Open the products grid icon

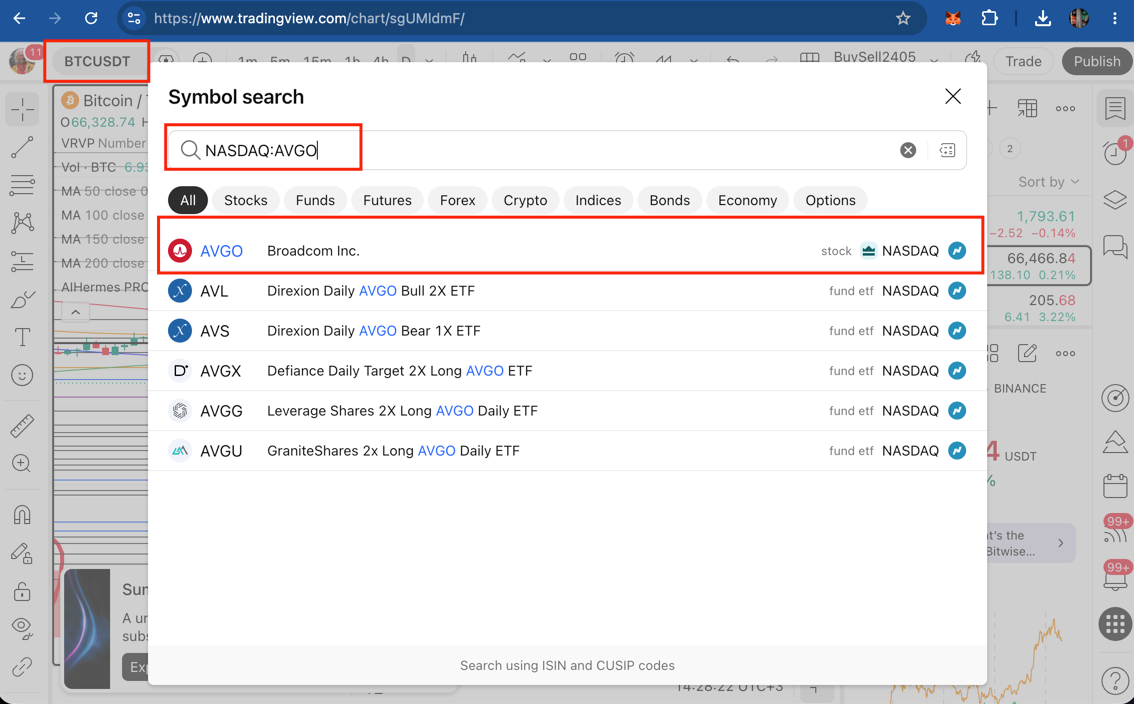tap(1115, 624)
